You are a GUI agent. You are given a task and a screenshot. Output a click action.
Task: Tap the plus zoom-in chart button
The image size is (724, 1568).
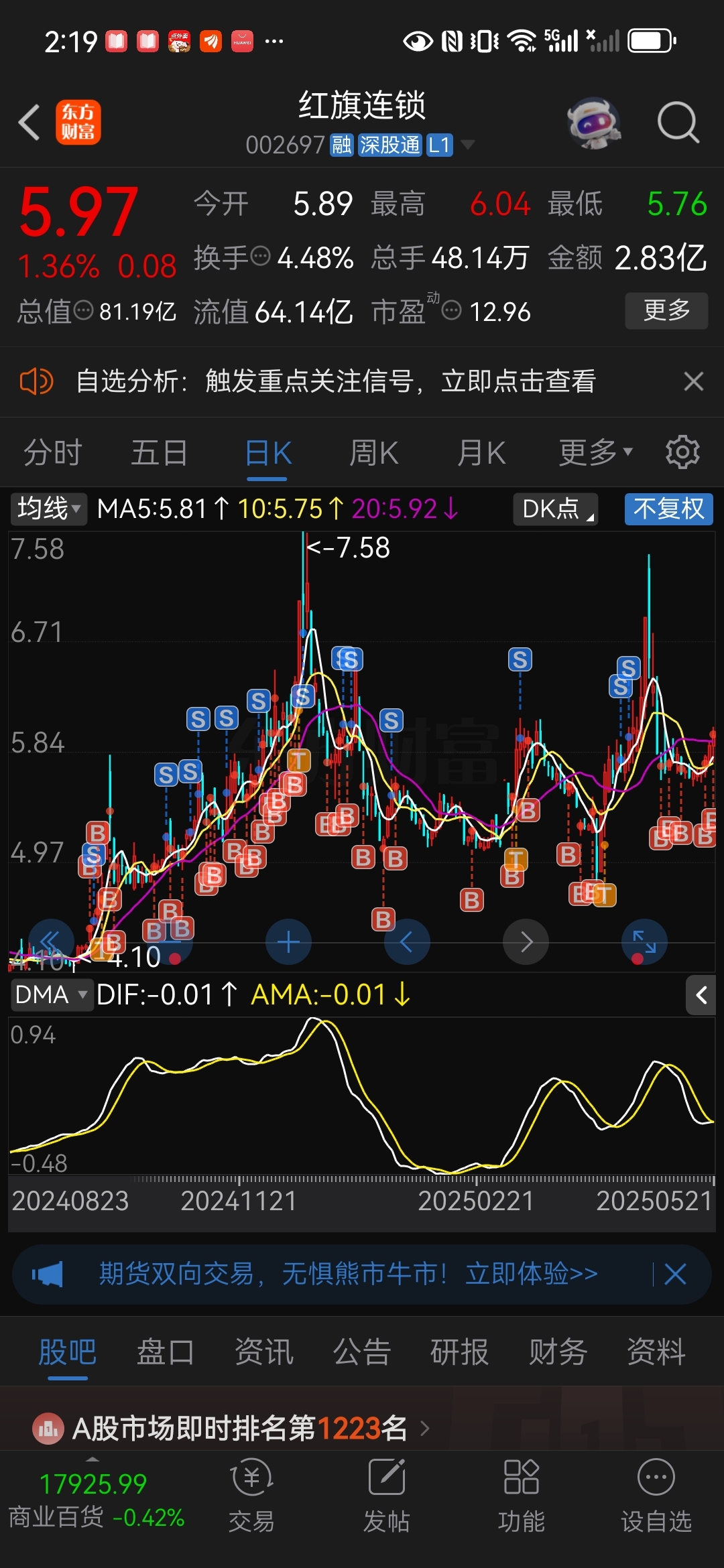pyautogui.click(x=288, y=942)
